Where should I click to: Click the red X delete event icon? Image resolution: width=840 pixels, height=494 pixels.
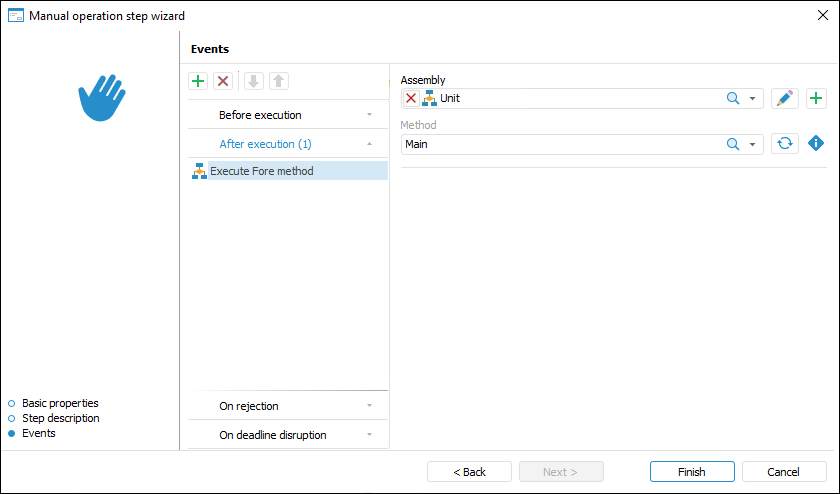223,82
